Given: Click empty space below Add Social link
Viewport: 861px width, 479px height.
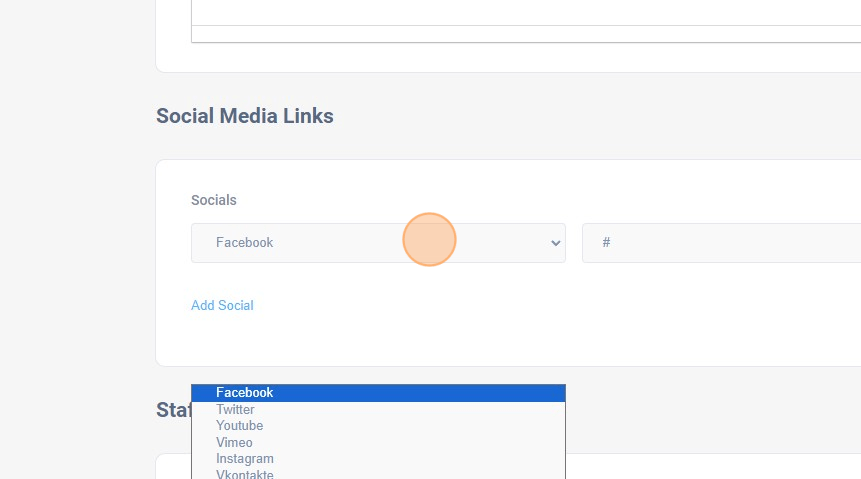Looking at the screenshot, I should 300,340.
